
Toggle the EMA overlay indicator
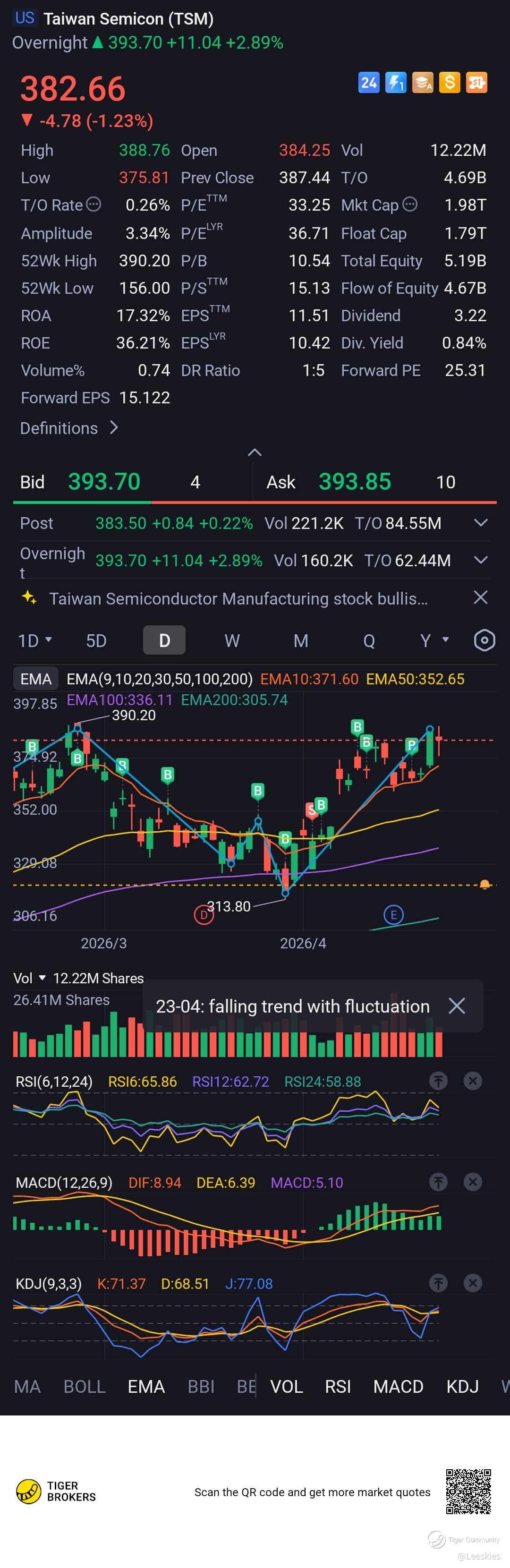146,1386
